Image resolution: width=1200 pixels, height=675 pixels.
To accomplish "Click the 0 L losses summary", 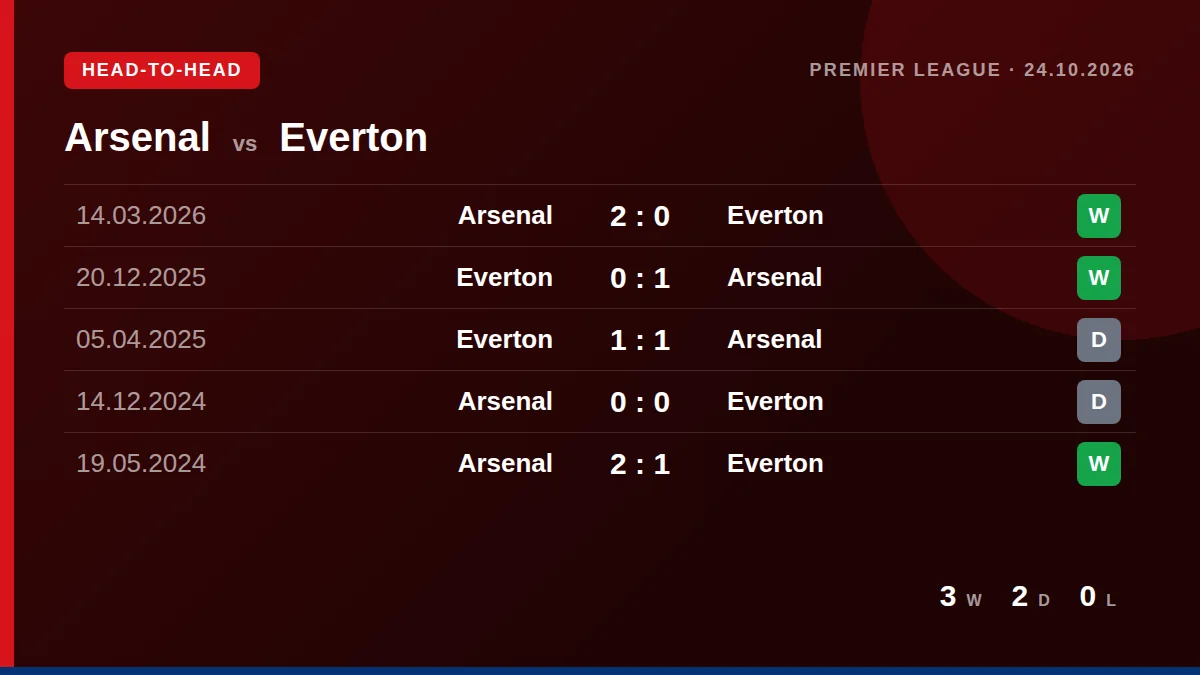I will click(1098, 597).
